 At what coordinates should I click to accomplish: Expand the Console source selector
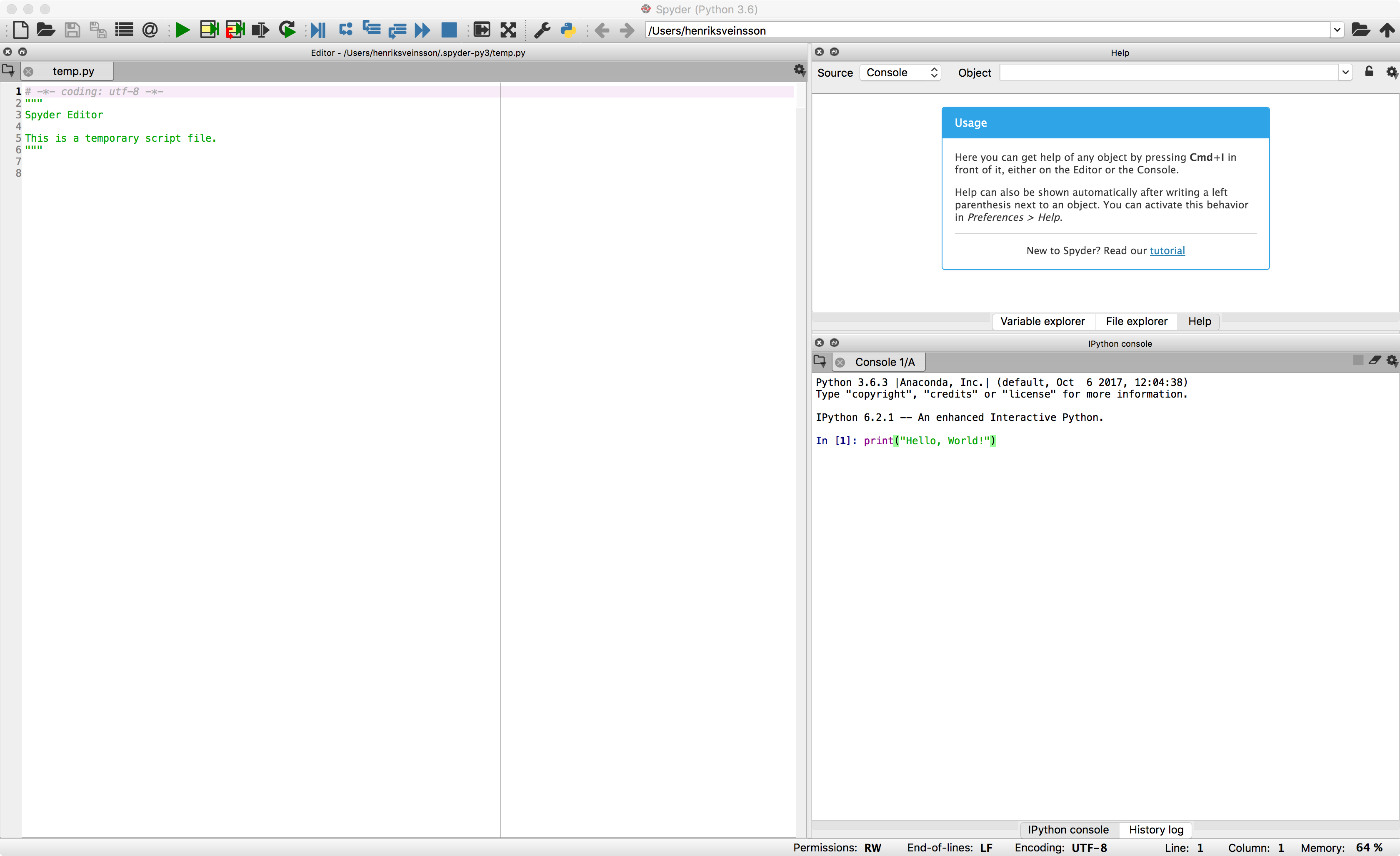pos(897,72)
